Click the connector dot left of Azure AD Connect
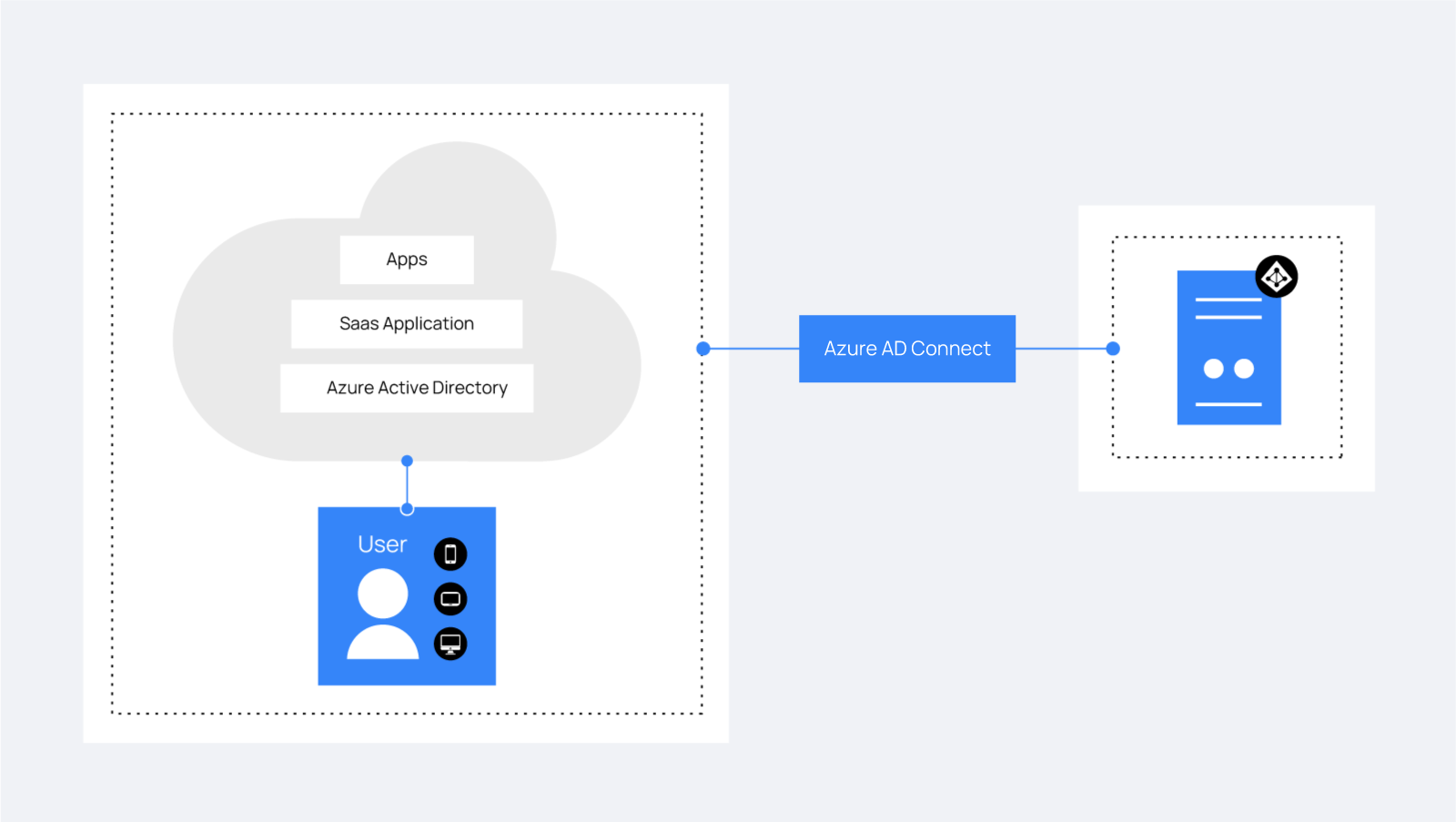Viewport: 1456px width, 822px height. tap(703, 349)
